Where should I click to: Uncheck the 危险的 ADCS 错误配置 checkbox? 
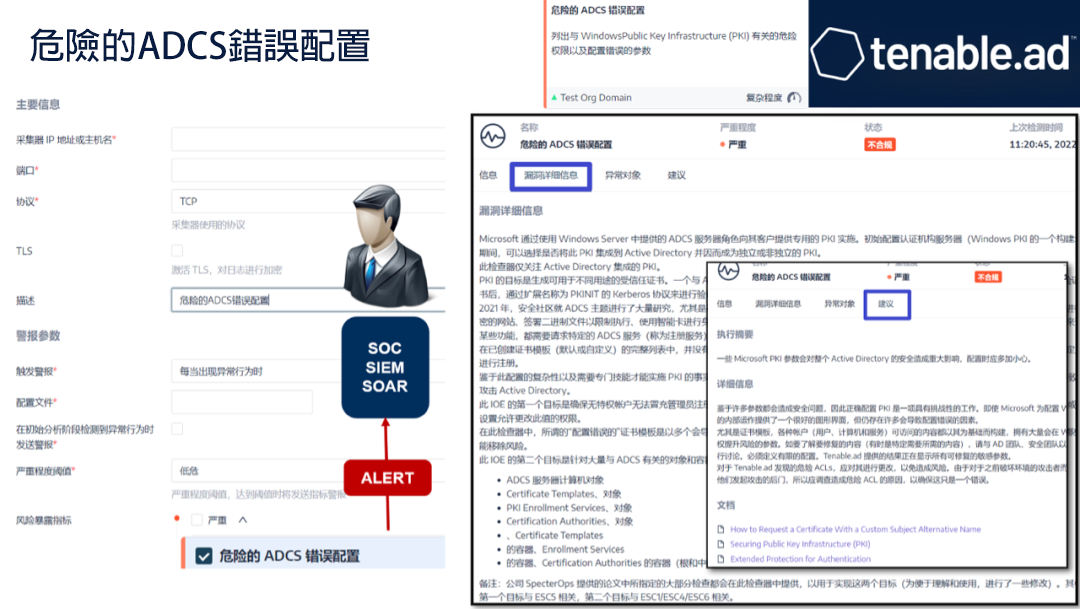click(204, 556)
